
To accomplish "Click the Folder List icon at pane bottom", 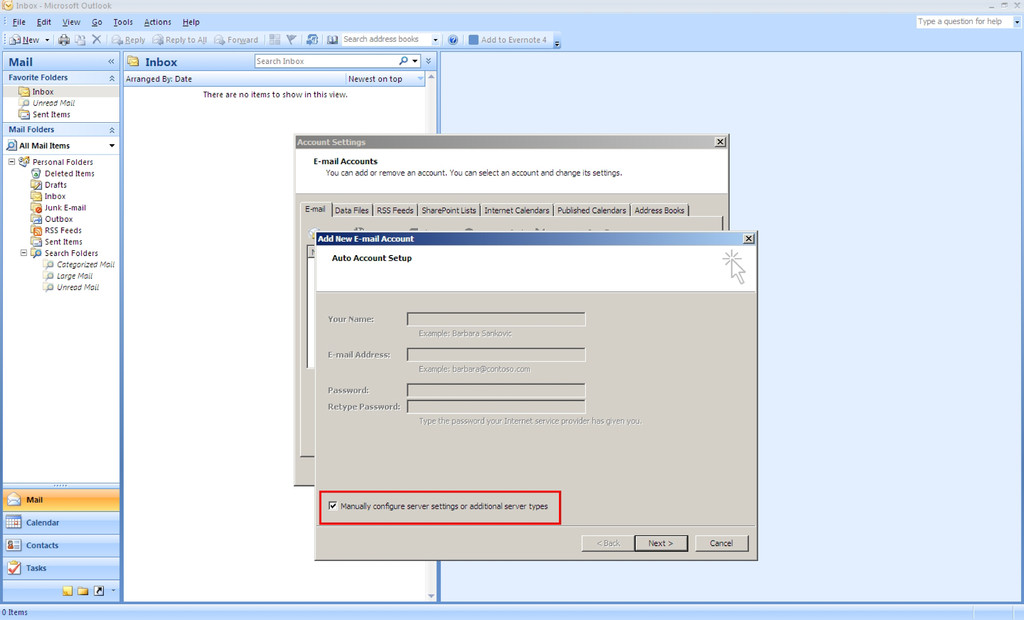I will 83,591.
